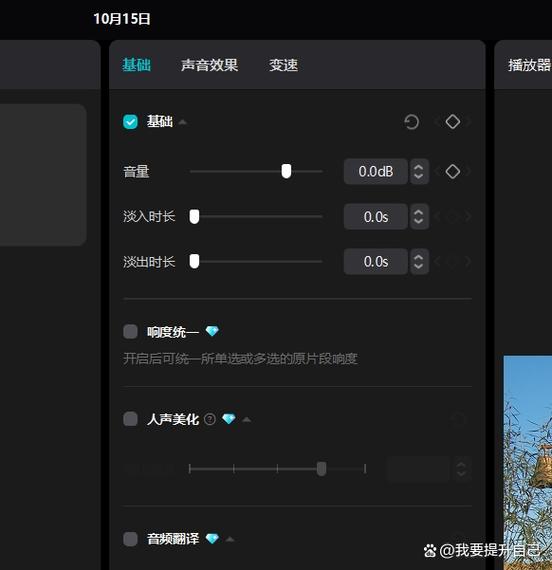Click the 人声美化 premium diamond icon
The image size is (552, 570).
click(x=229, y=419)
